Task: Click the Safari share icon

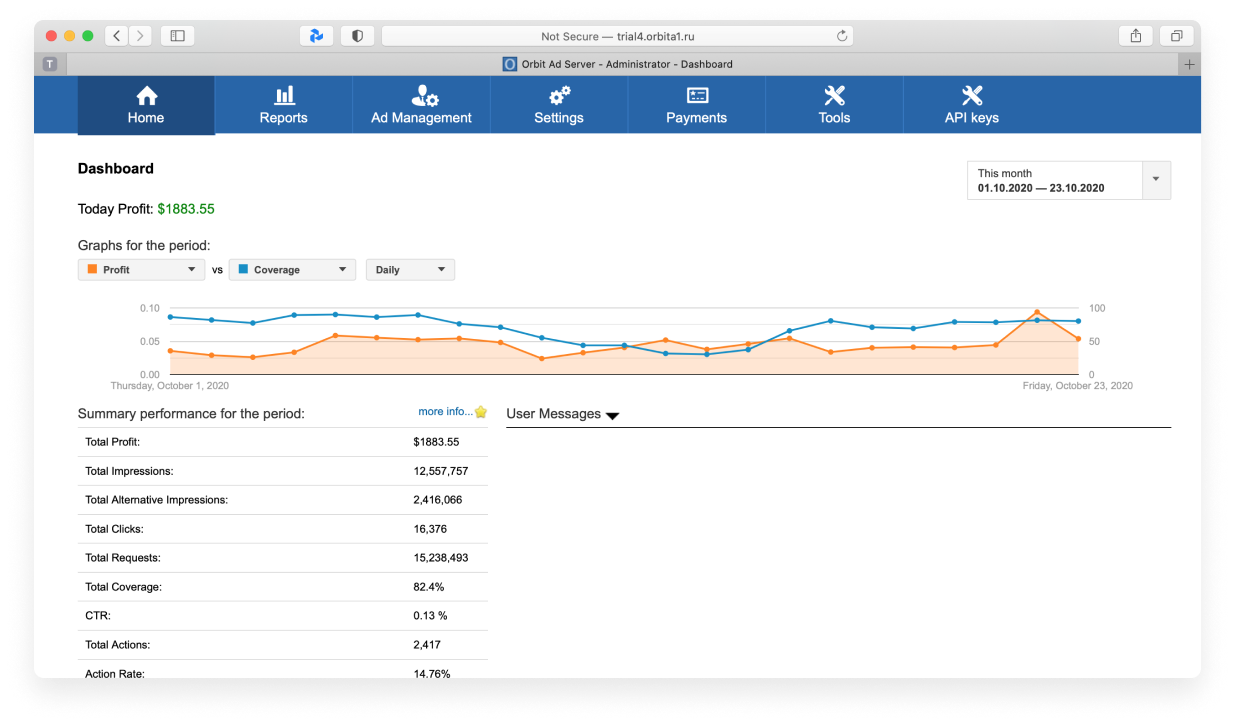Action: 1136,36
